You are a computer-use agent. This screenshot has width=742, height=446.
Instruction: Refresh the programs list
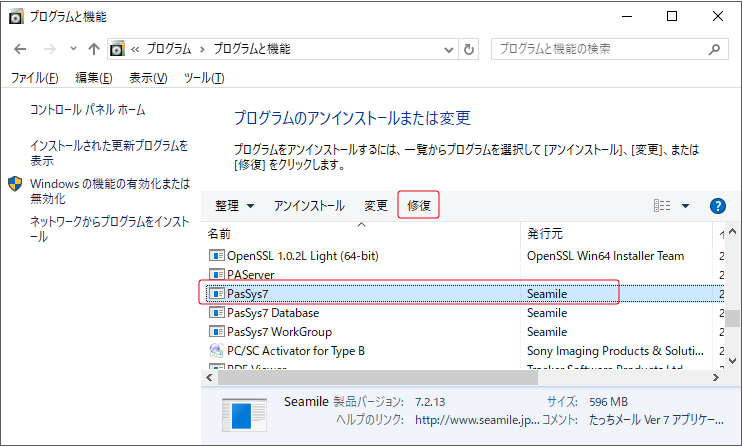(x=468, y=49)
